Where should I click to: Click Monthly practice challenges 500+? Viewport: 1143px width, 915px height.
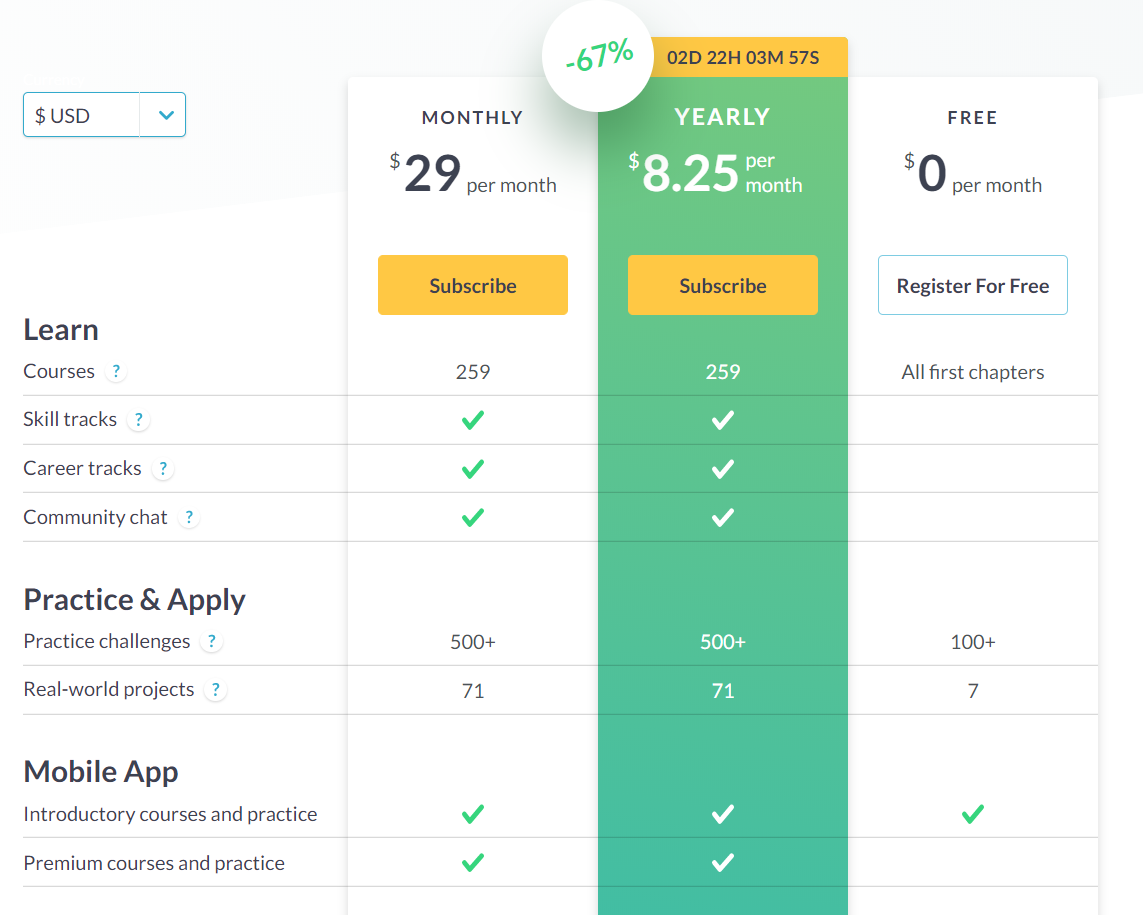(472, 642)
